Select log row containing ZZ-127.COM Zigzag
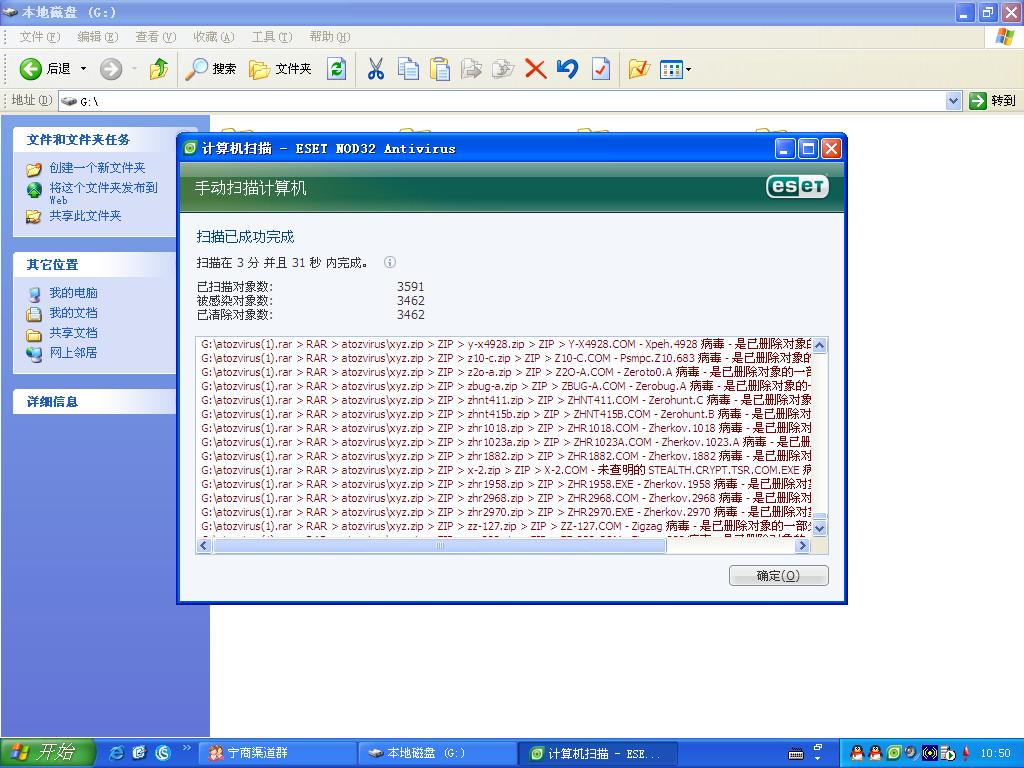The height and width of the screenshot is (768, 1024). point(505,526)
